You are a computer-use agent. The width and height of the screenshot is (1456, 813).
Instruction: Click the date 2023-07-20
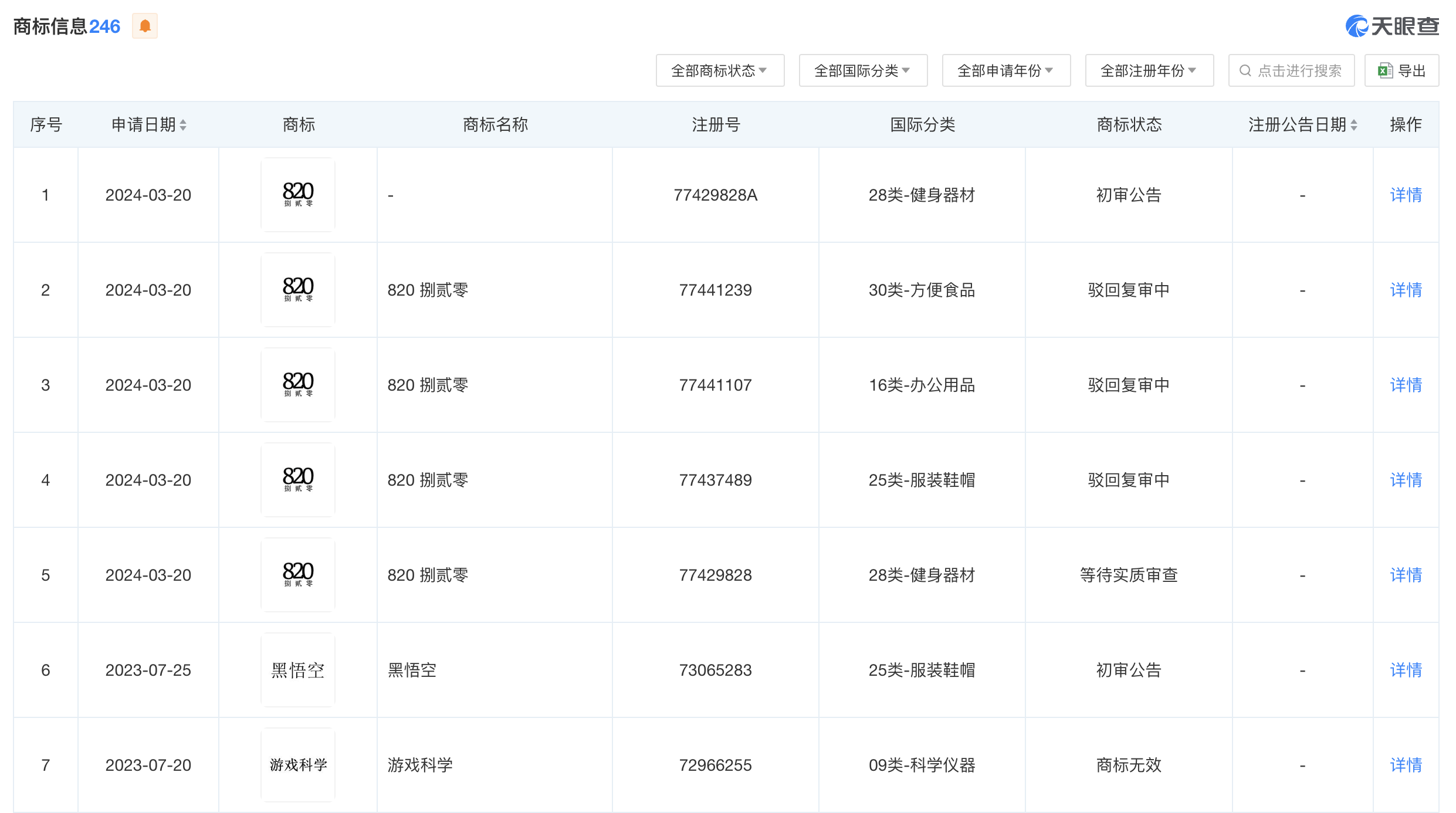148,765
